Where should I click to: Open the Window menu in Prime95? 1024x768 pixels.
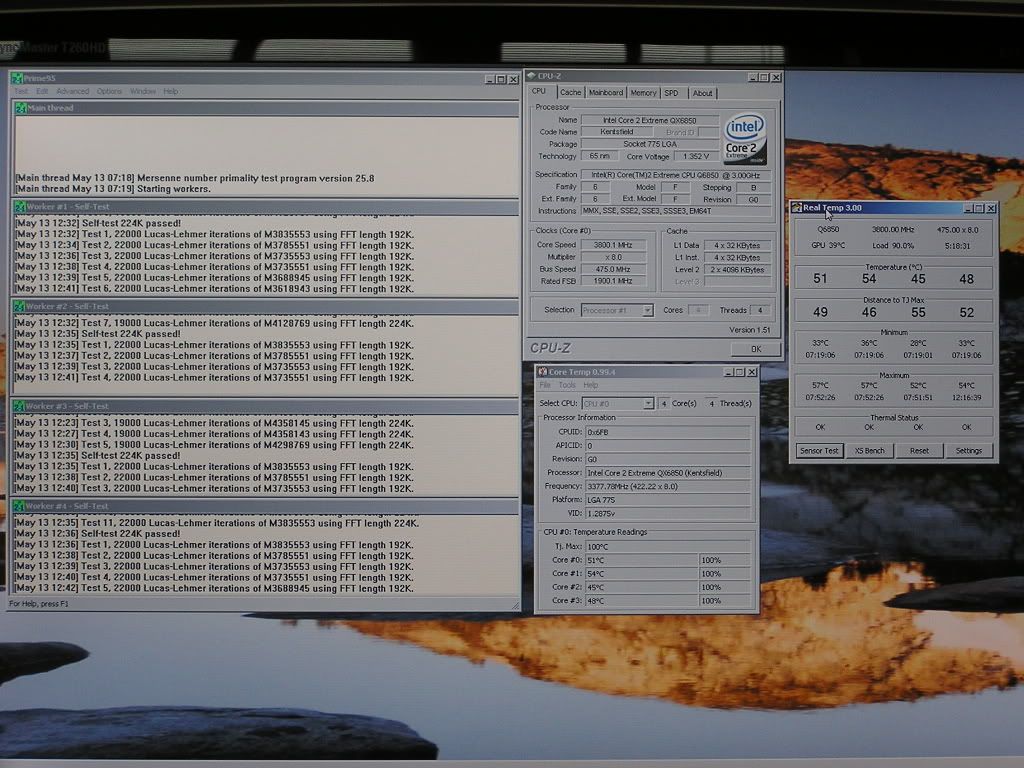point(142,91)
